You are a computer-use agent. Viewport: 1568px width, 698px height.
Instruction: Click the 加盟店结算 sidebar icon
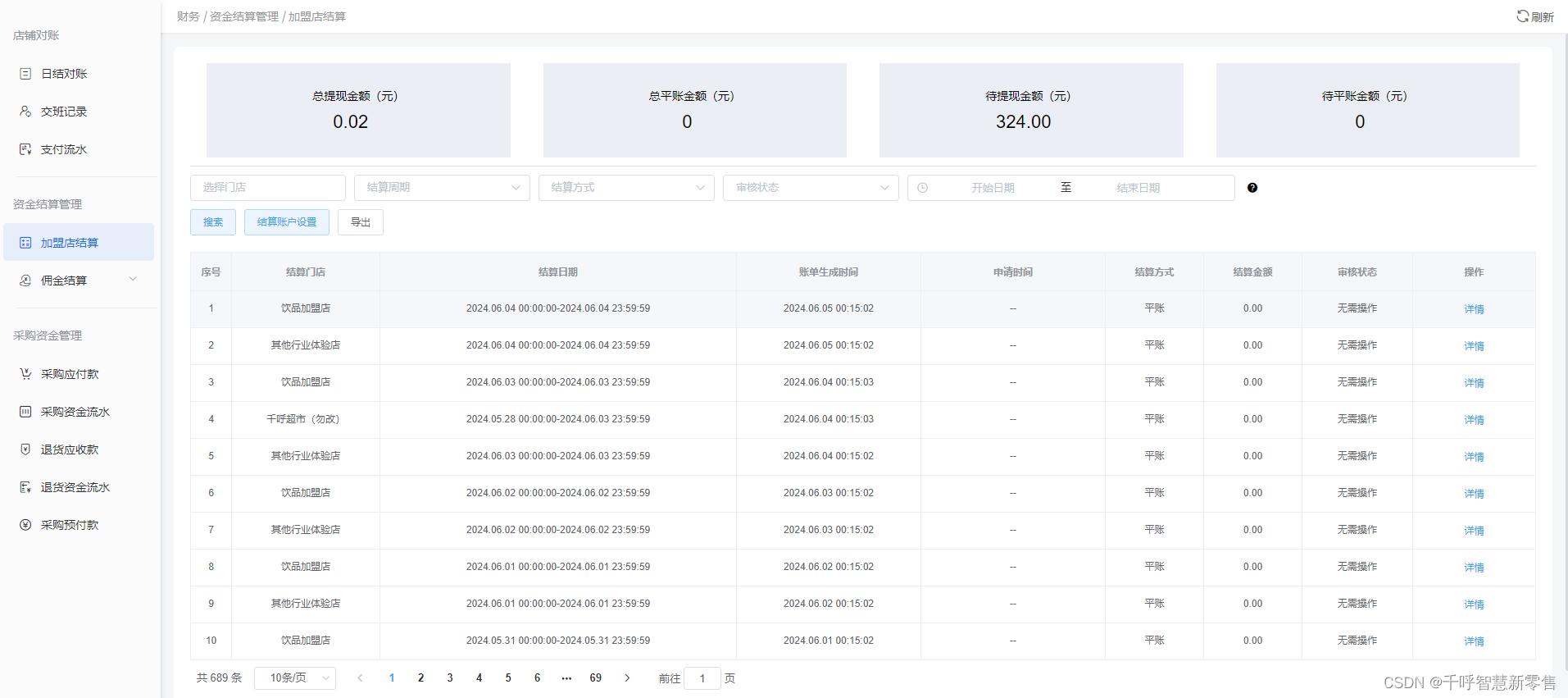pos(25,243)
